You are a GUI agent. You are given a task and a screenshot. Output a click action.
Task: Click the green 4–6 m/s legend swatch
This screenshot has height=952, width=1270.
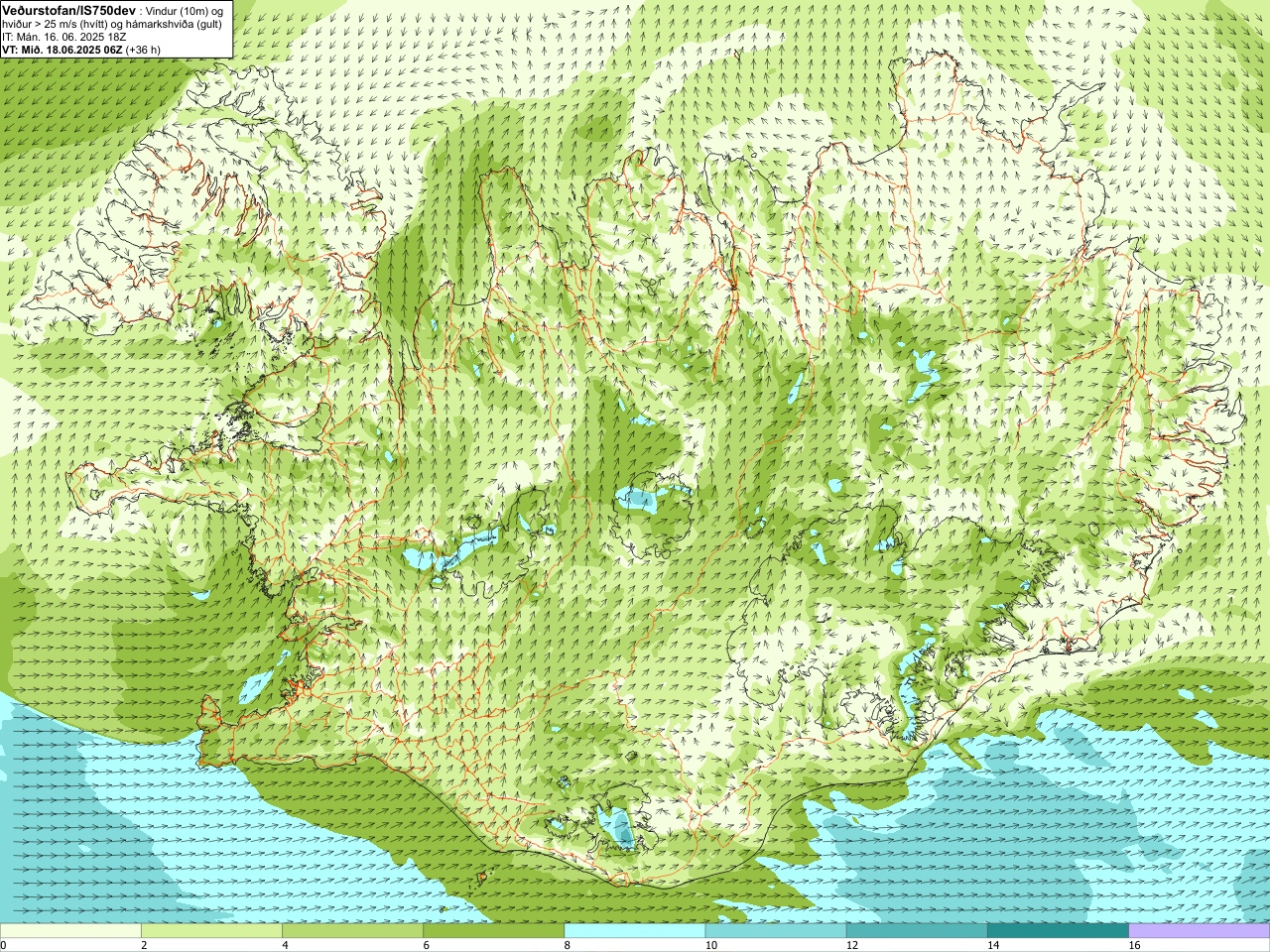coord(352,930)
